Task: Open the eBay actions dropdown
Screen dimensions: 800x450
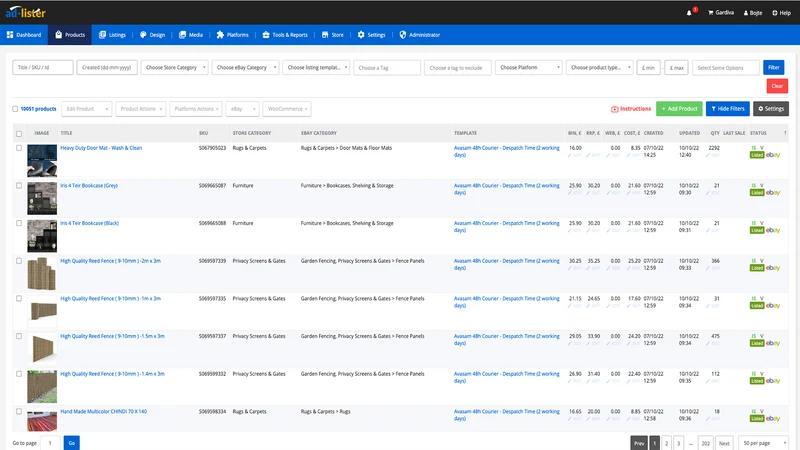Action: 242,109
